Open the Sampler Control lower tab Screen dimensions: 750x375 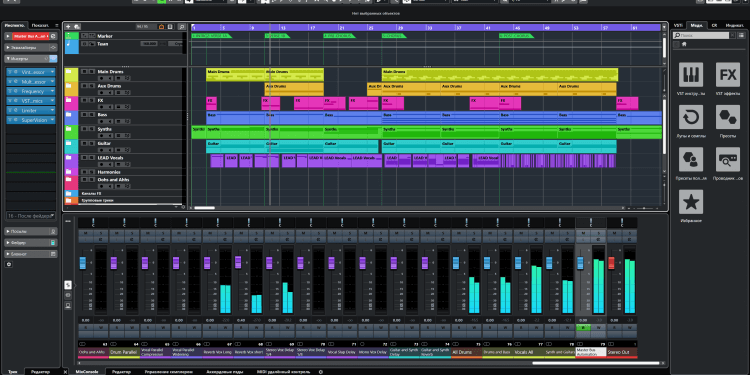[169, 372]
